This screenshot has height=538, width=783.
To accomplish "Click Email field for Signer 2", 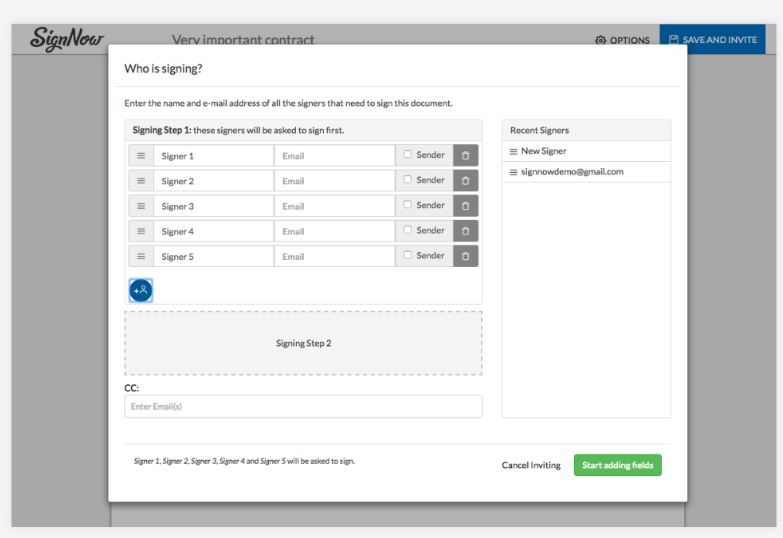I will [334, 181].
